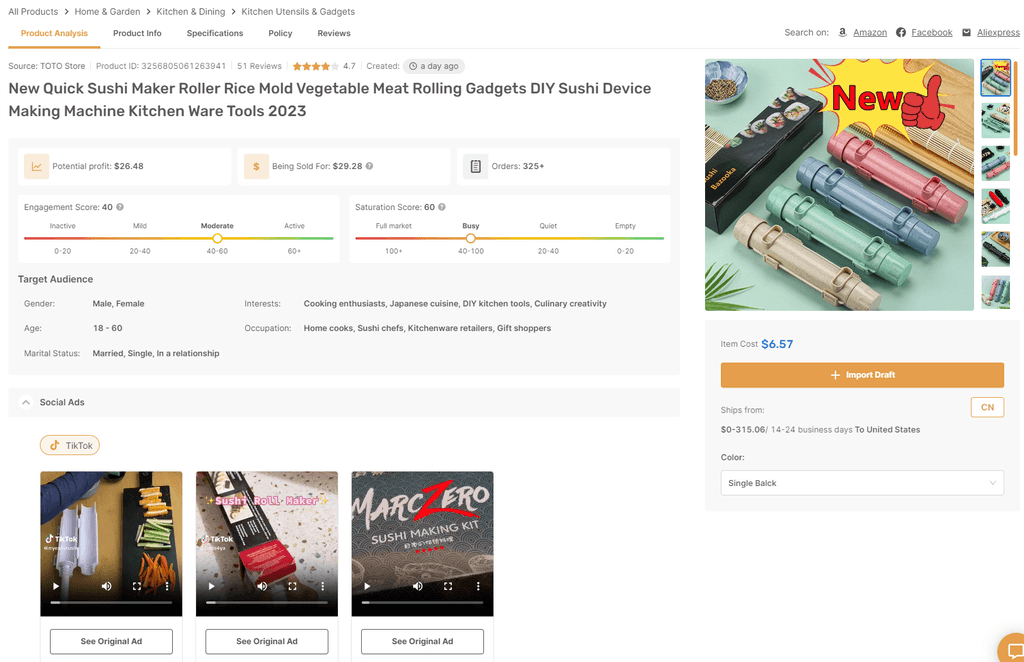Switch to the Product Info tab

point(137,33)
